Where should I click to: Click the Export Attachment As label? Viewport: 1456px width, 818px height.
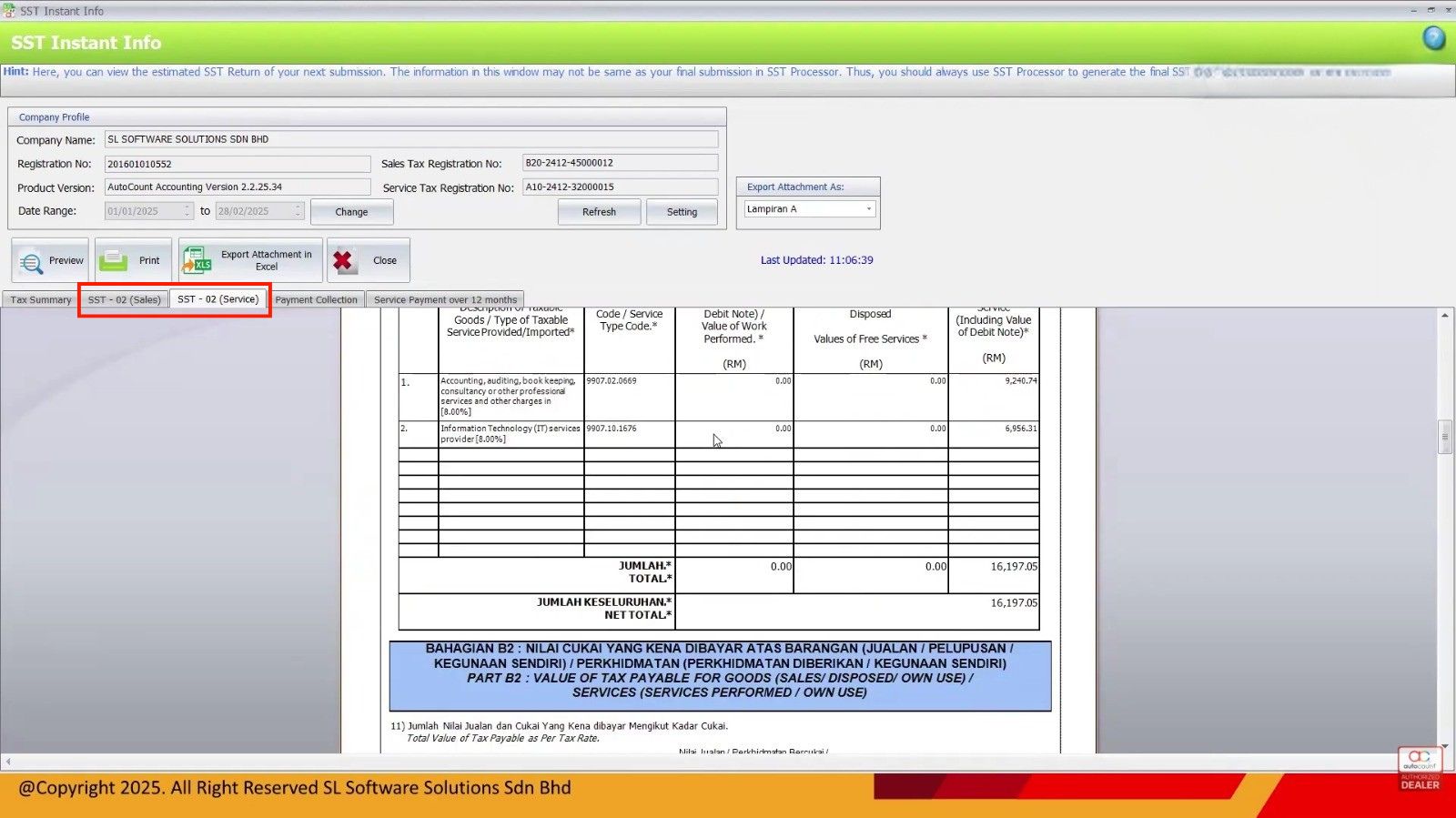click(795, 187)
